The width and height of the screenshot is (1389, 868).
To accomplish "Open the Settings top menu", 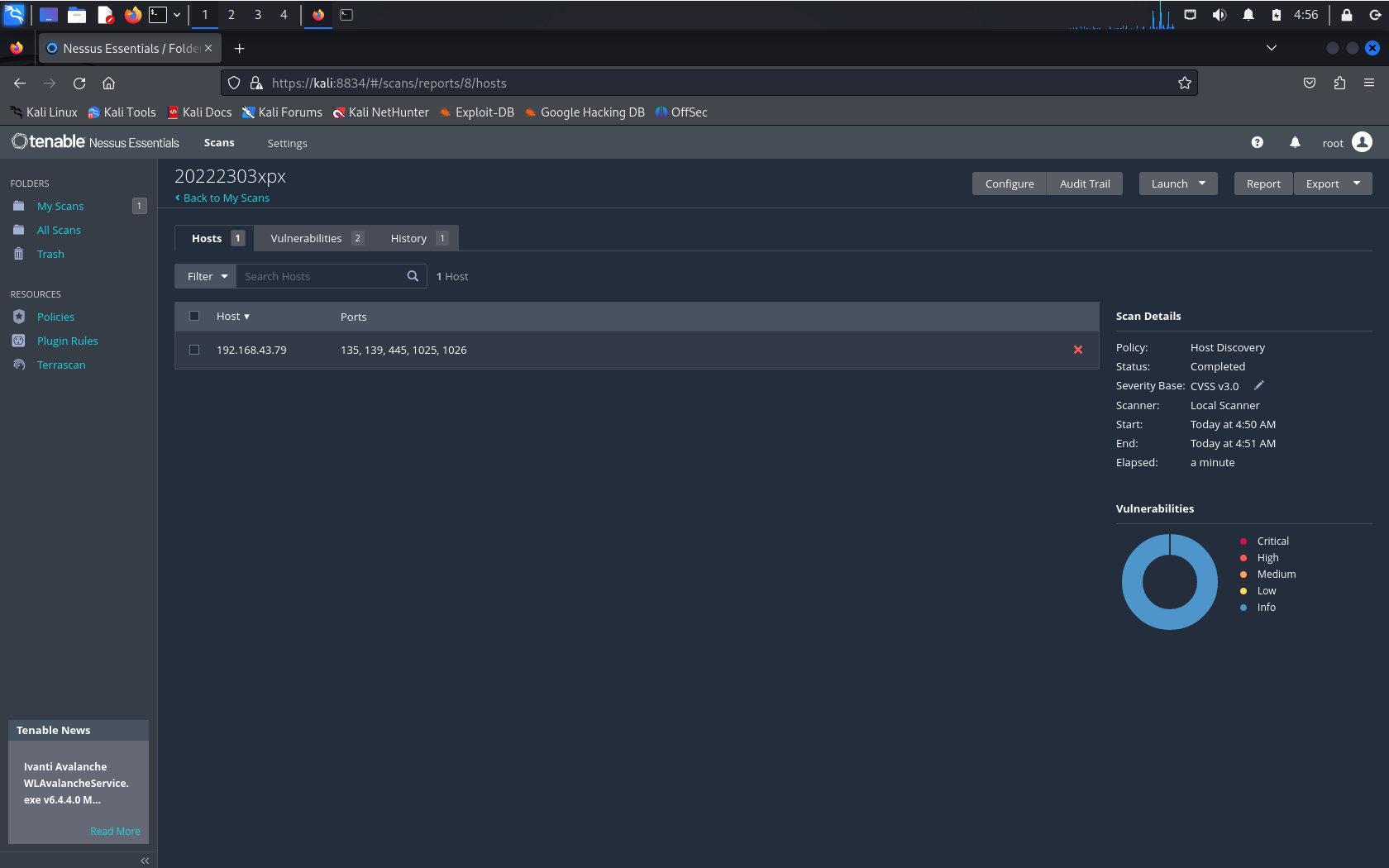I will (287, 143).
